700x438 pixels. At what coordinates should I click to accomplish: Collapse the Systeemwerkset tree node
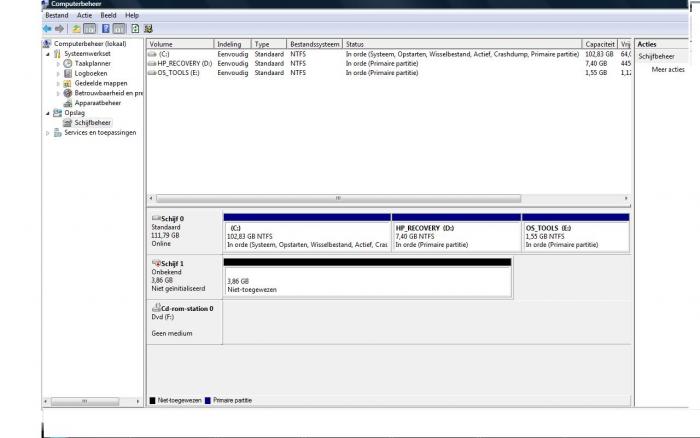click(48, 54)
